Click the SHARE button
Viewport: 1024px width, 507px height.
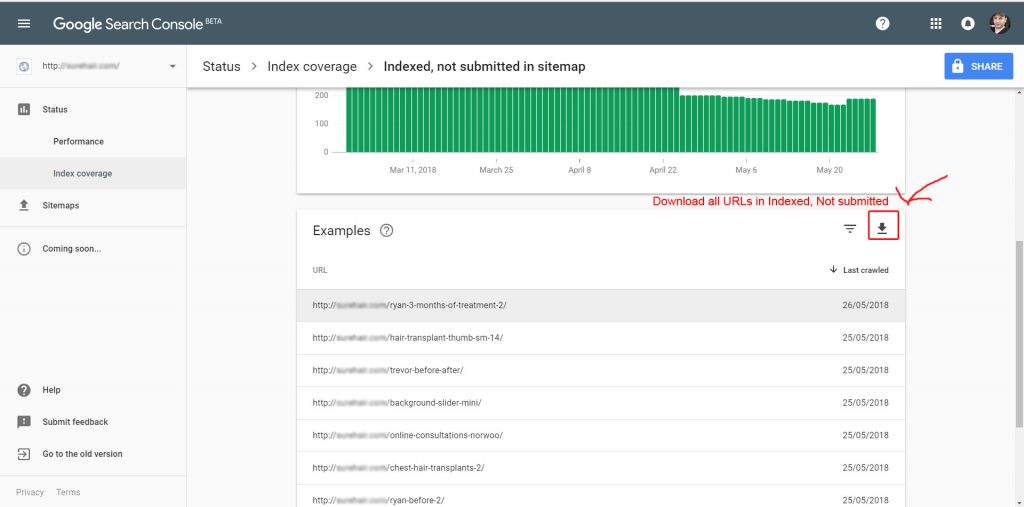tap(978, 67)
